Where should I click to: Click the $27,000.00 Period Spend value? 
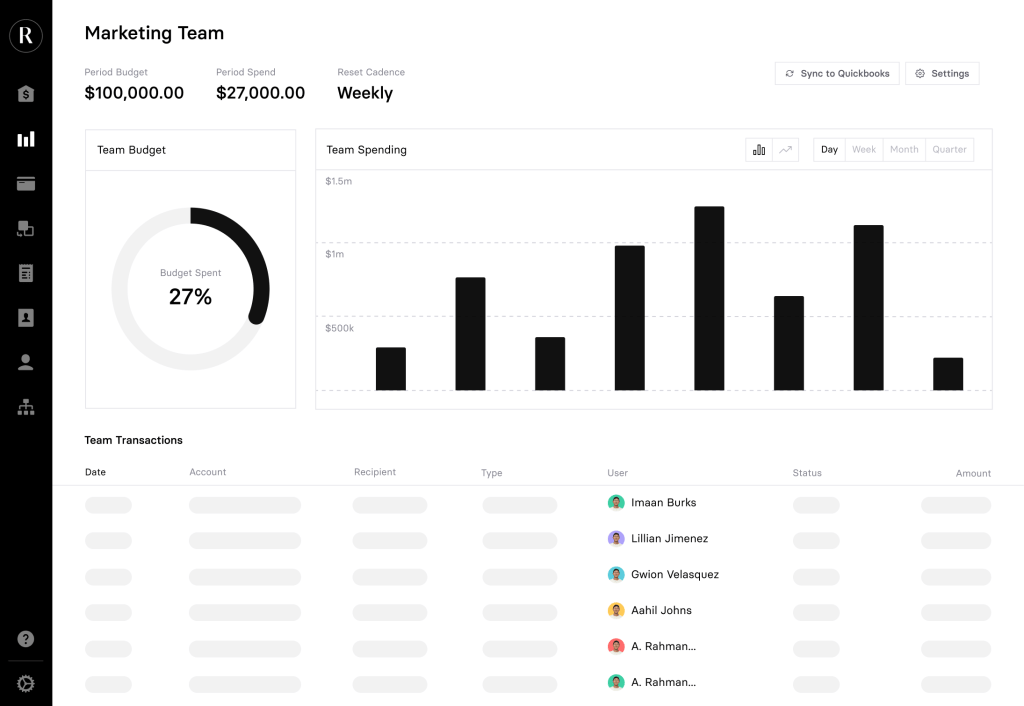[261, 93]
